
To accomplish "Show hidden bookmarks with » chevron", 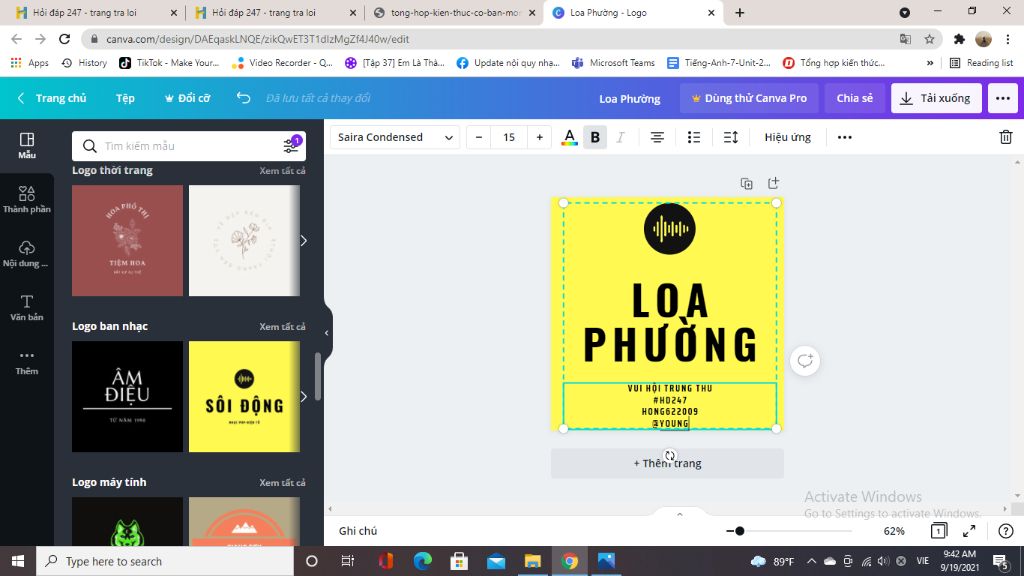I will click(929, 63).
